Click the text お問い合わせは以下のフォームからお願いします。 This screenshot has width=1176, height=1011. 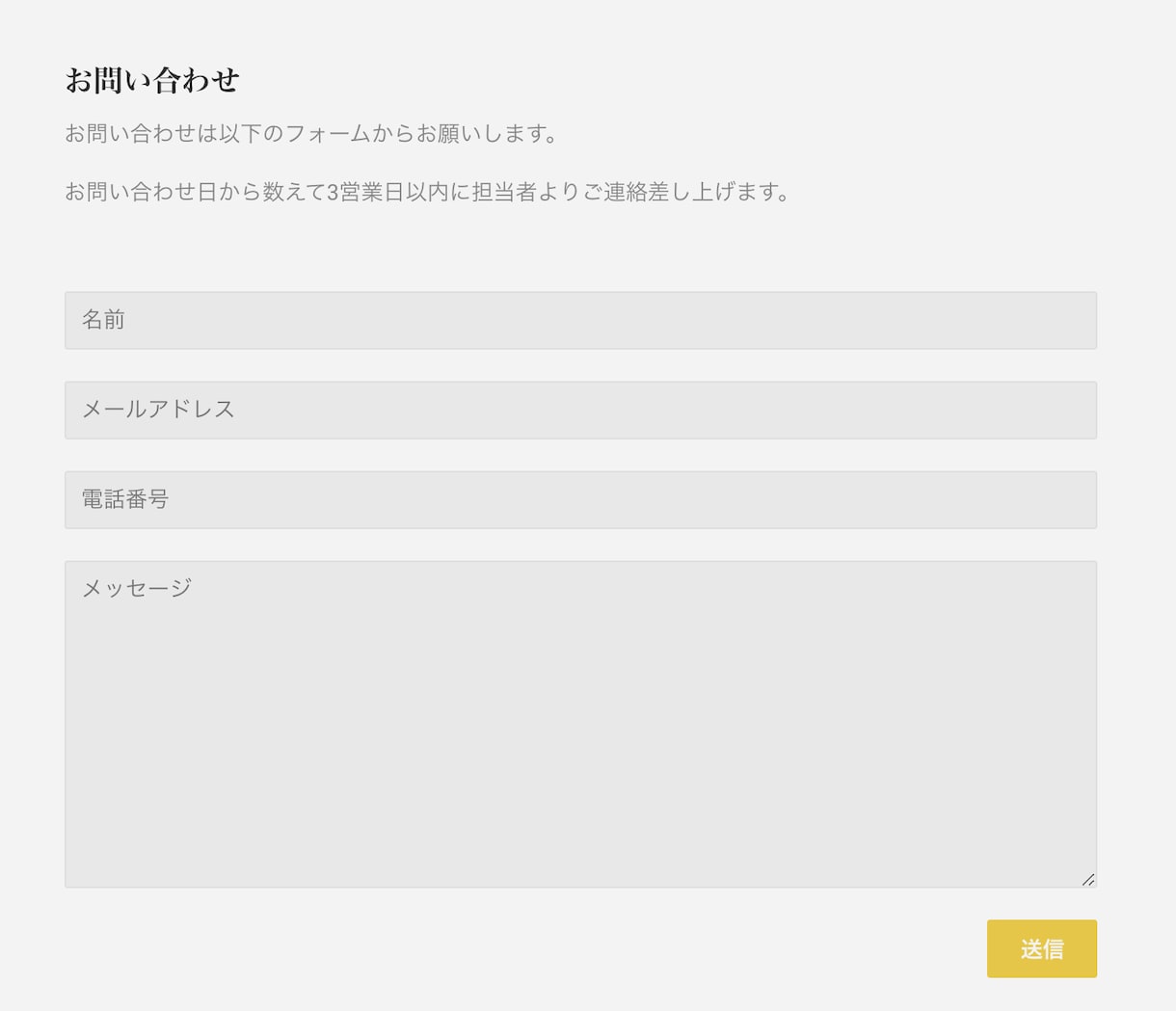coord(312,134)
